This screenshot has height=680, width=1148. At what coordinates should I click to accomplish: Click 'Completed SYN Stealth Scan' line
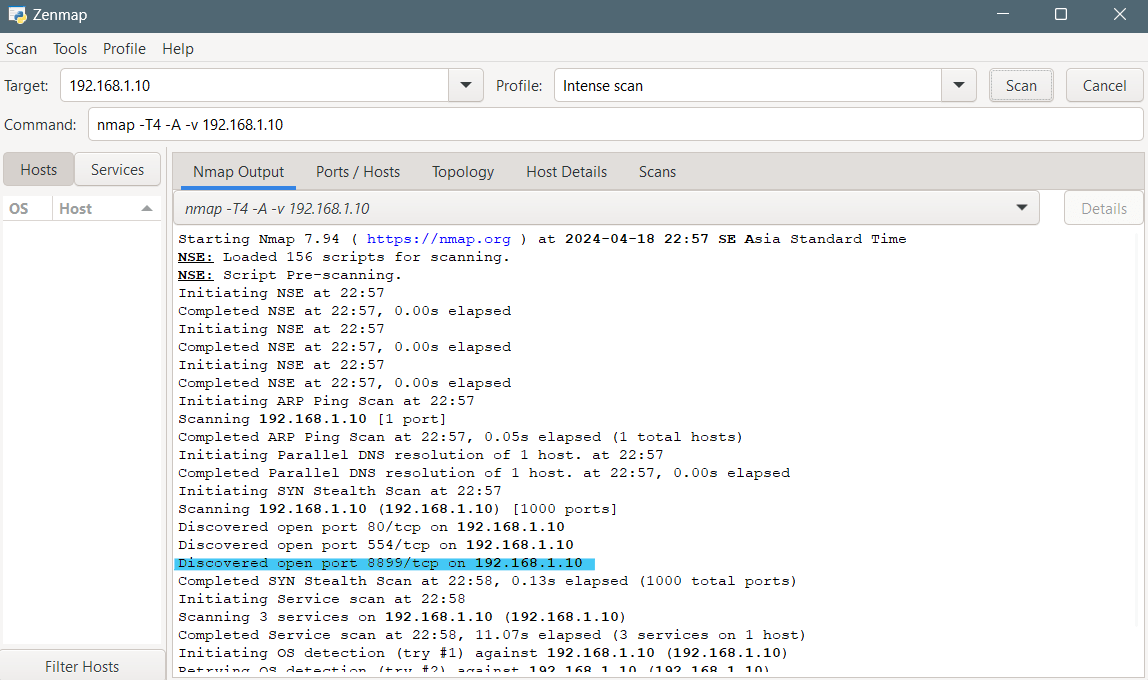point(487,581)
